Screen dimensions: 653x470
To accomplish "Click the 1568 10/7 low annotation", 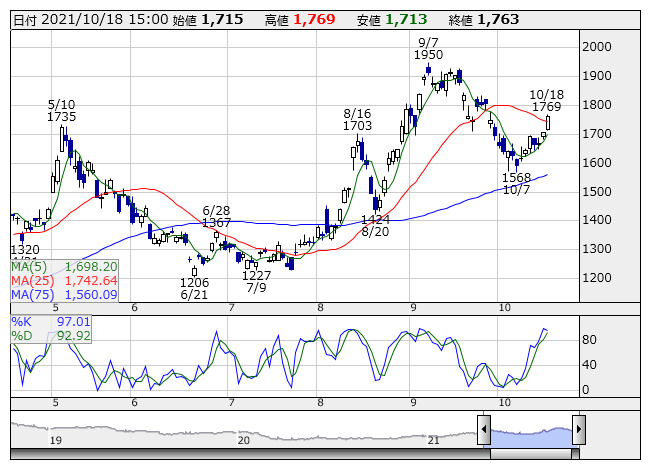I will (516, 183).
